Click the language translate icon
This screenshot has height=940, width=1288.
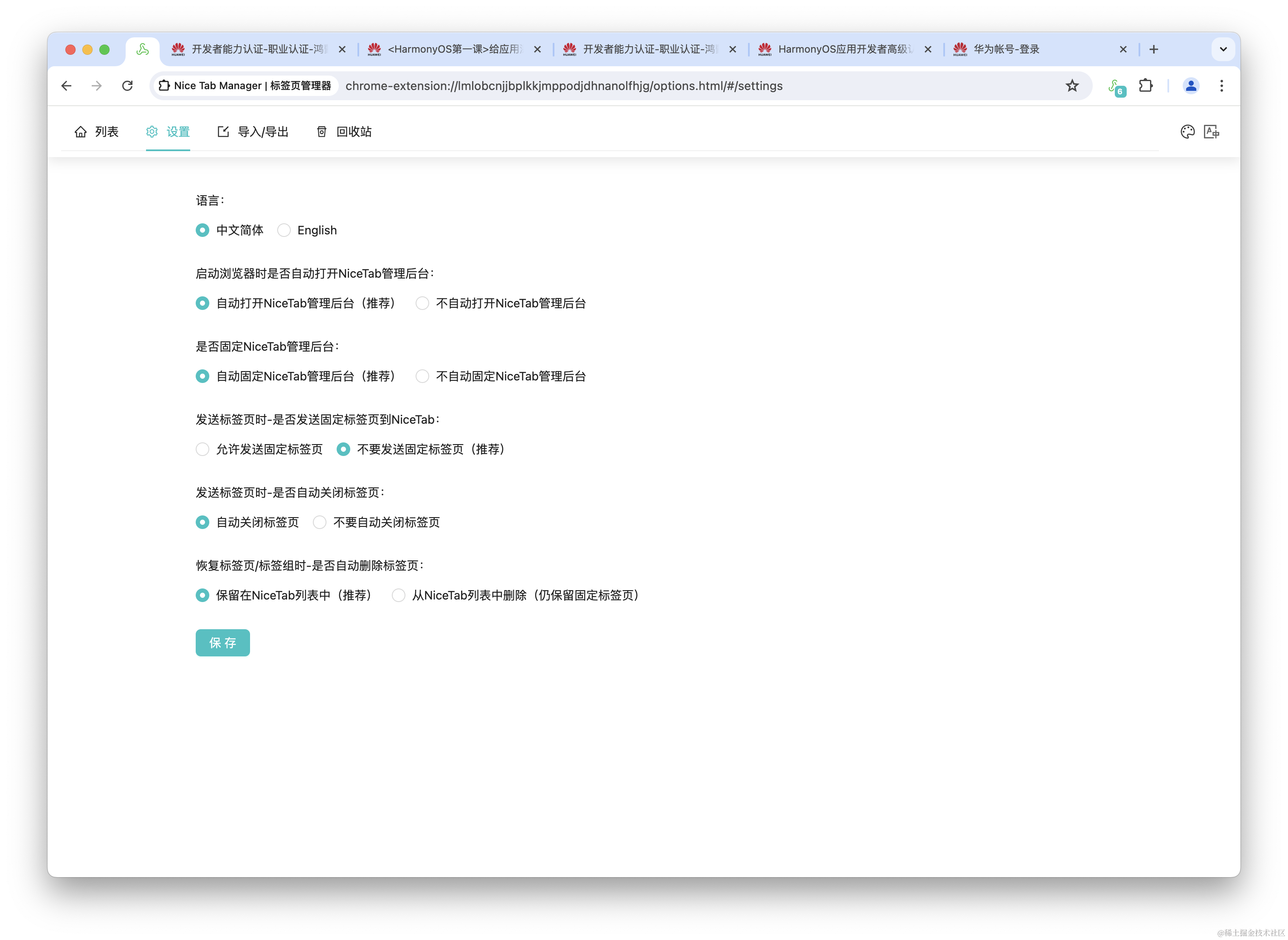[1212, 132]
